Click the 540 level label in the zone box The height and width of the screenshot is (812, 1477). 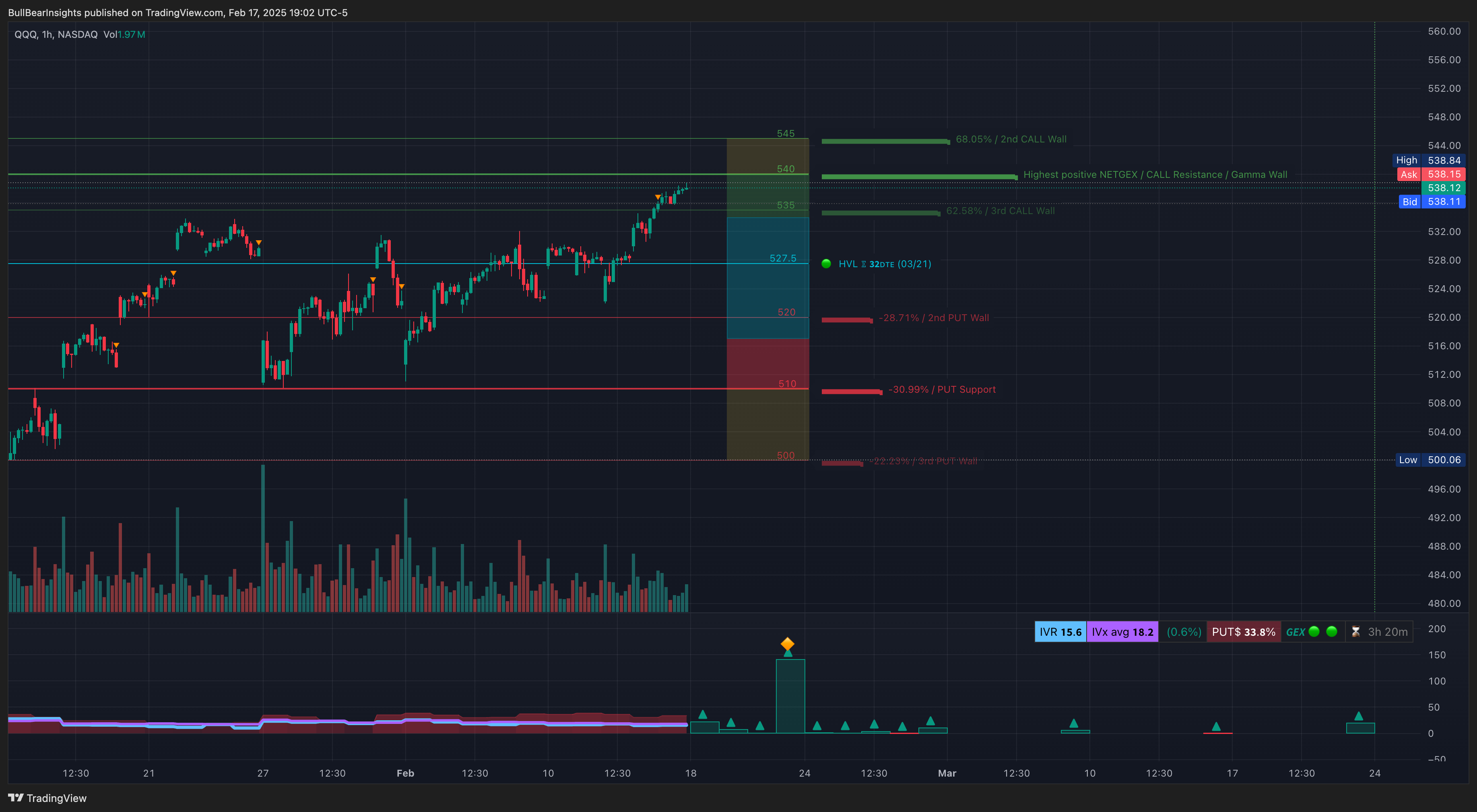click(786, 169)
